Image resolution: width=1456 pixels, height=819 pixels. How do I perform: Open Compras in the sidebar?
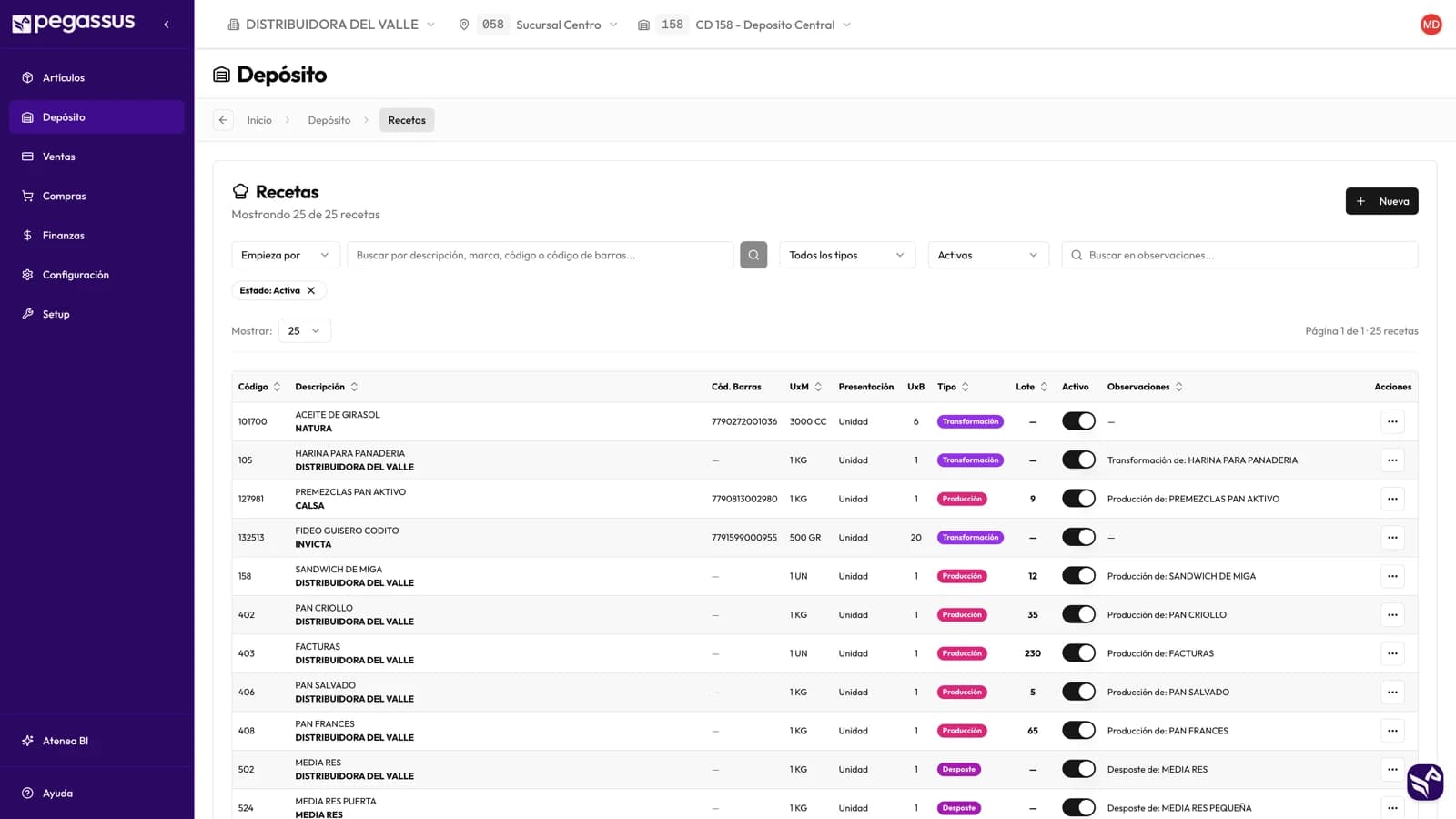coord(96,197)
